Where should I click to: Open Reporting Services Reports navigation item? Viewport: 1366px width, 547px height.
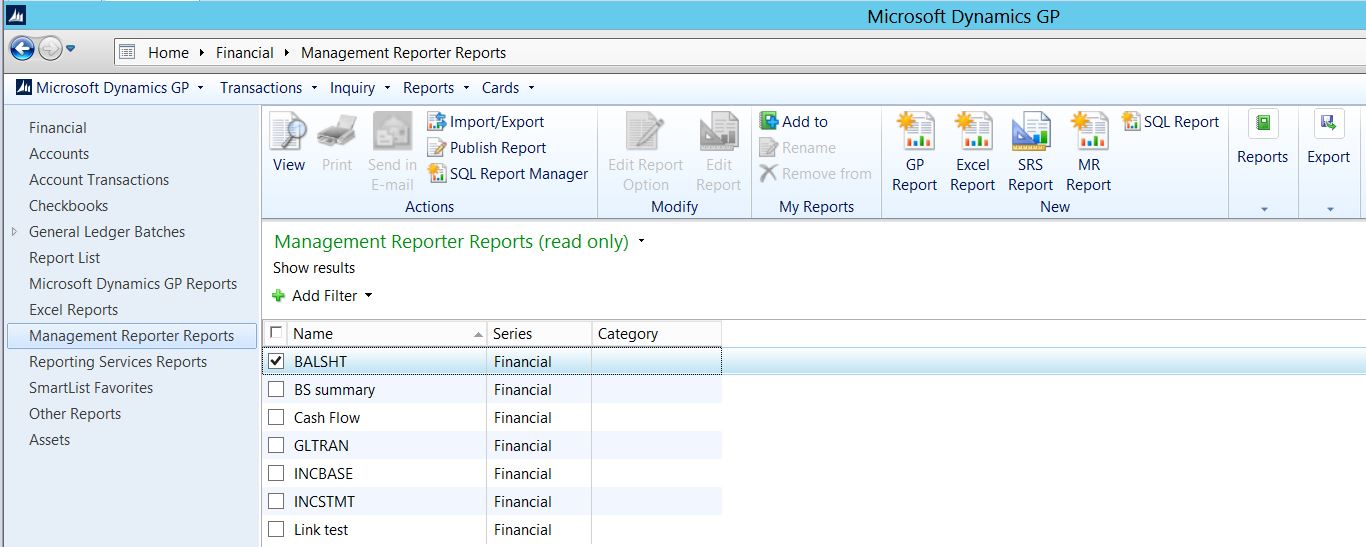point(118,361)
